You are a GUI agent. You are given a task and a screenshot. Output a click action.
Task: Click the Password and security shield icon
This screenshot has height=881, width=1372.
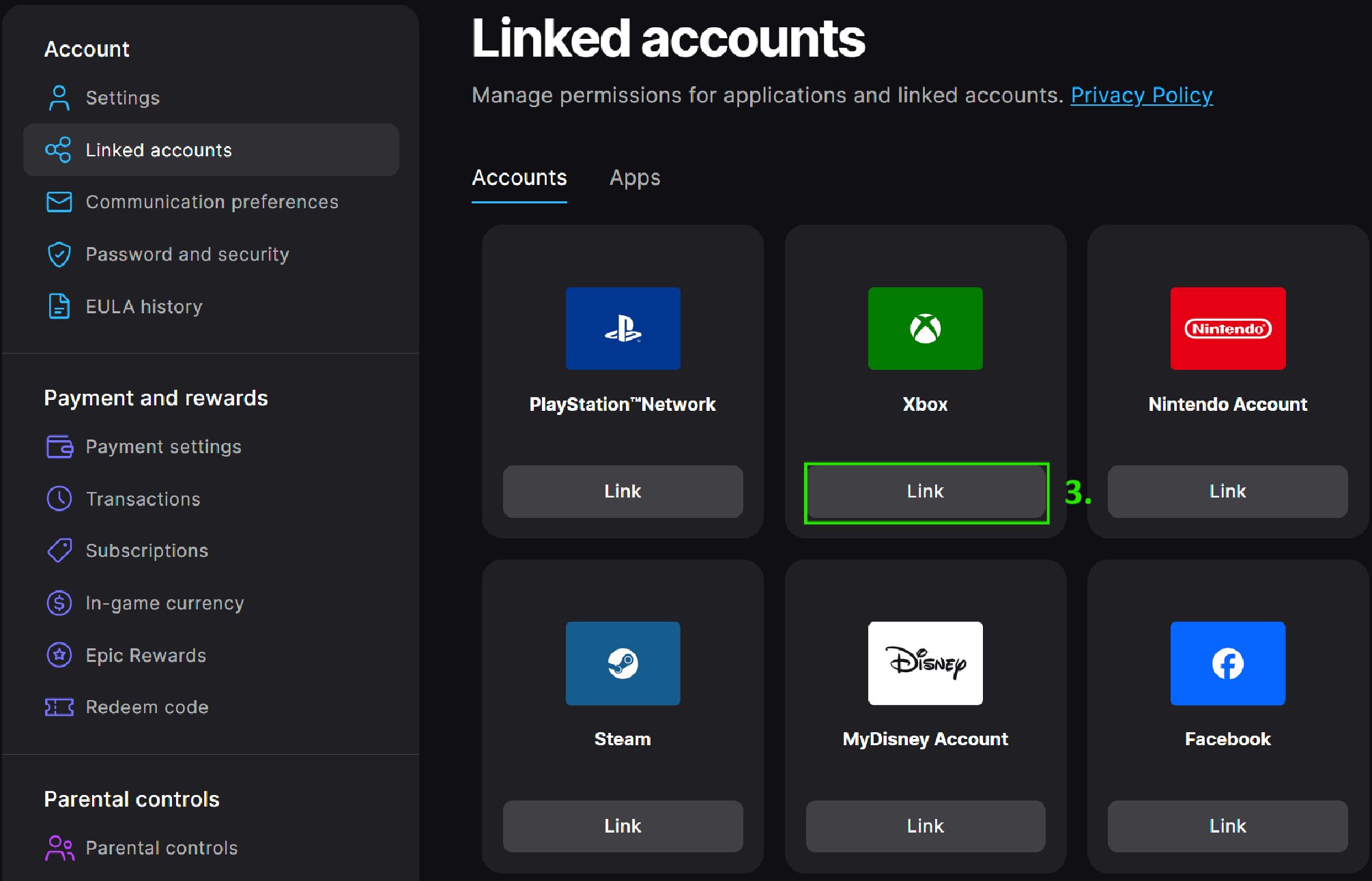pyautogui.click(x=59, y=255)
